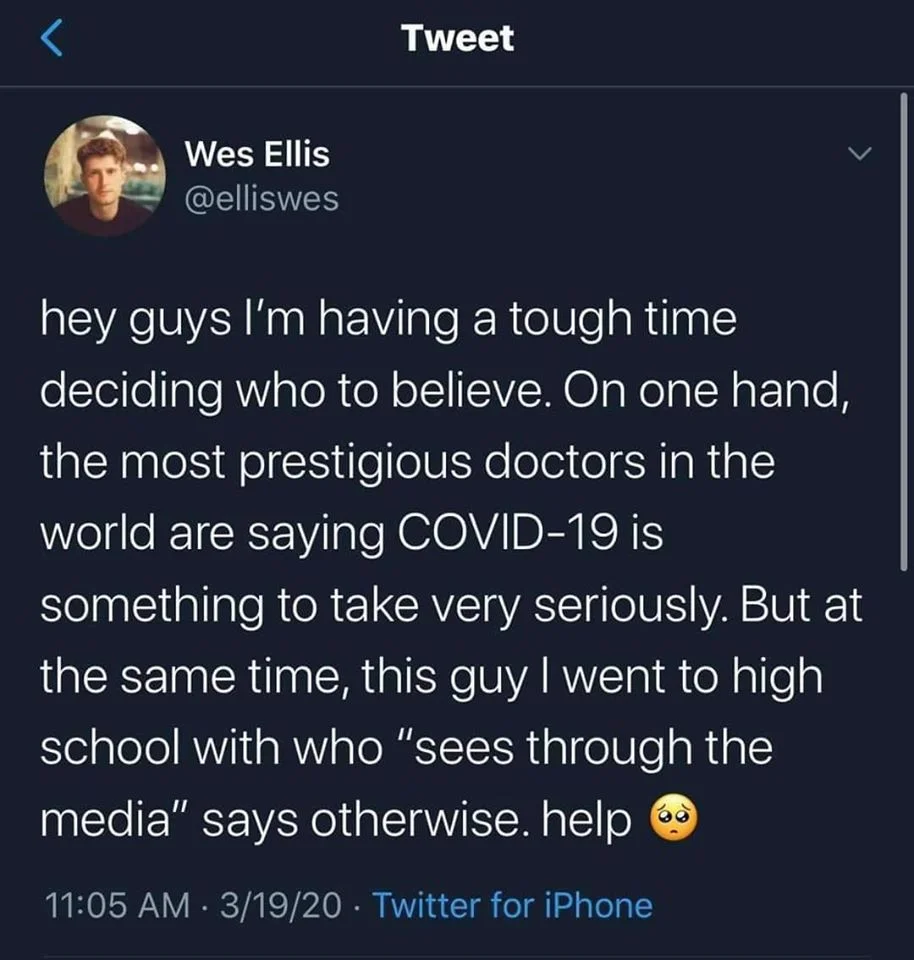Viewport: 914px width, 960px height.
Task: Open Wes Ellis's profile picture
Action: coord(105,176)
